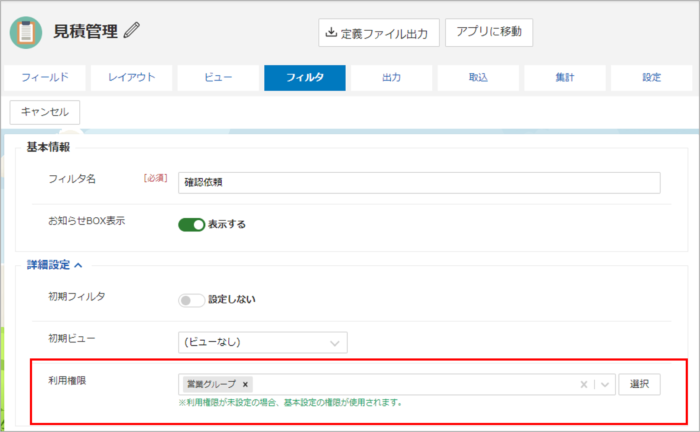Toggle the お知らせBOX表示 switch off

tap(192, 224)
